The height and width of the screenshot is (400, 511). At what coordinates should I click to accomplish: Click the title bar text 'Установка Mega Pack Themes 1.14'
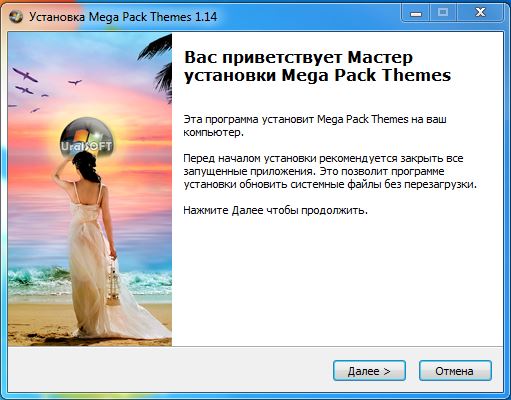(x=123, y=17)
